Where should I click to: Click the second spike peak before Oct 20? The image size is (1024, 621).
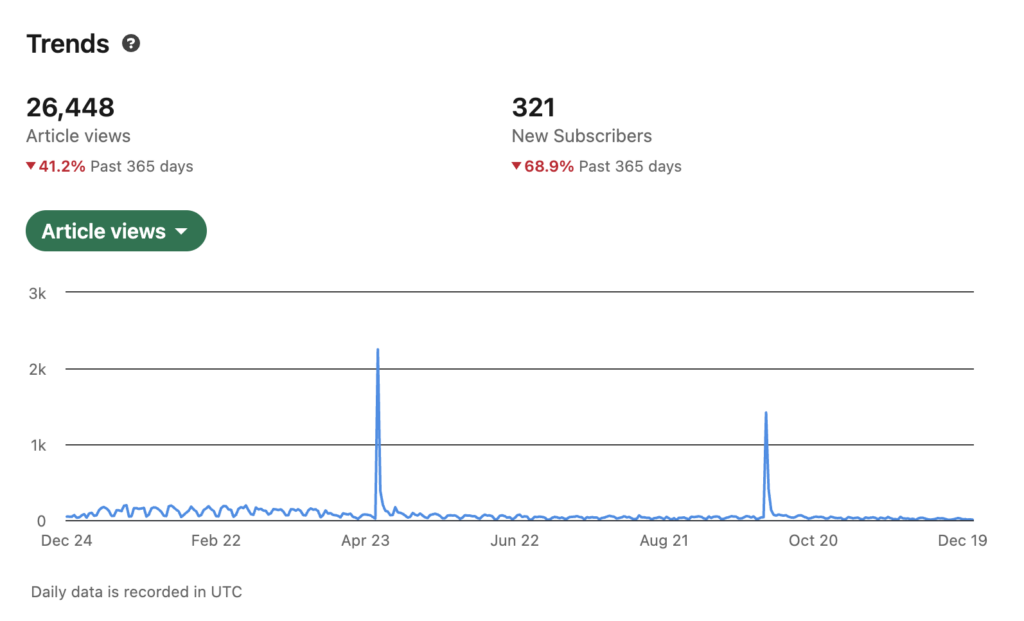(766, 413)
